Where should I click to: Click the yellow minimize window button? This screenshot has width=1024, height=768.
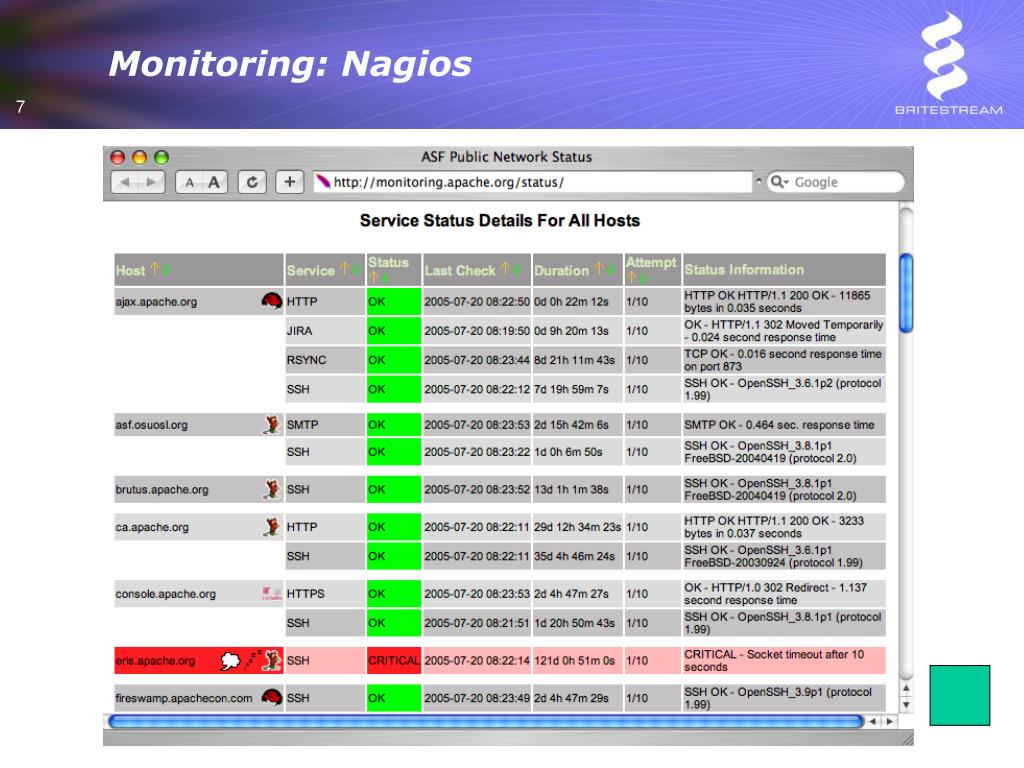[139, 157]
